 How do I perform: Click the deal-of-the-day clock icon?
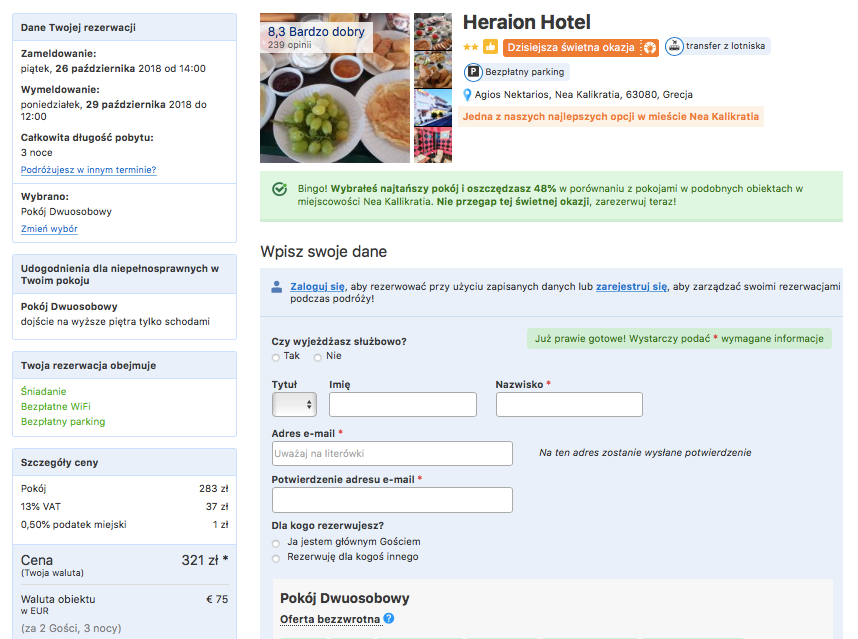click(649, 47)
